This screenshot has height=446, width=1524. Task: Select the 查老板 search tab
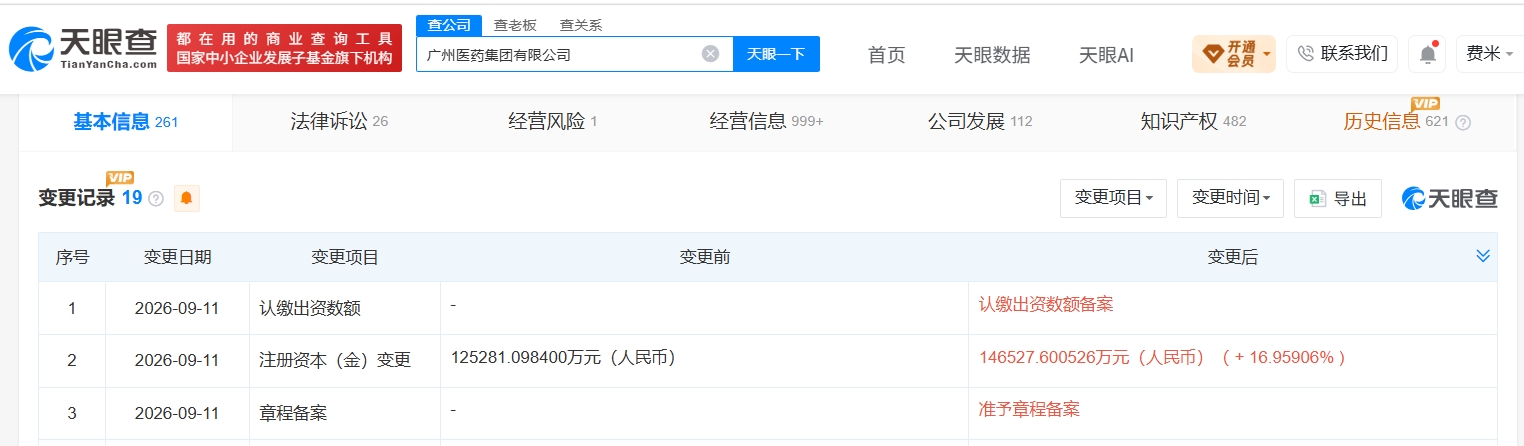[x=514, y=25]
